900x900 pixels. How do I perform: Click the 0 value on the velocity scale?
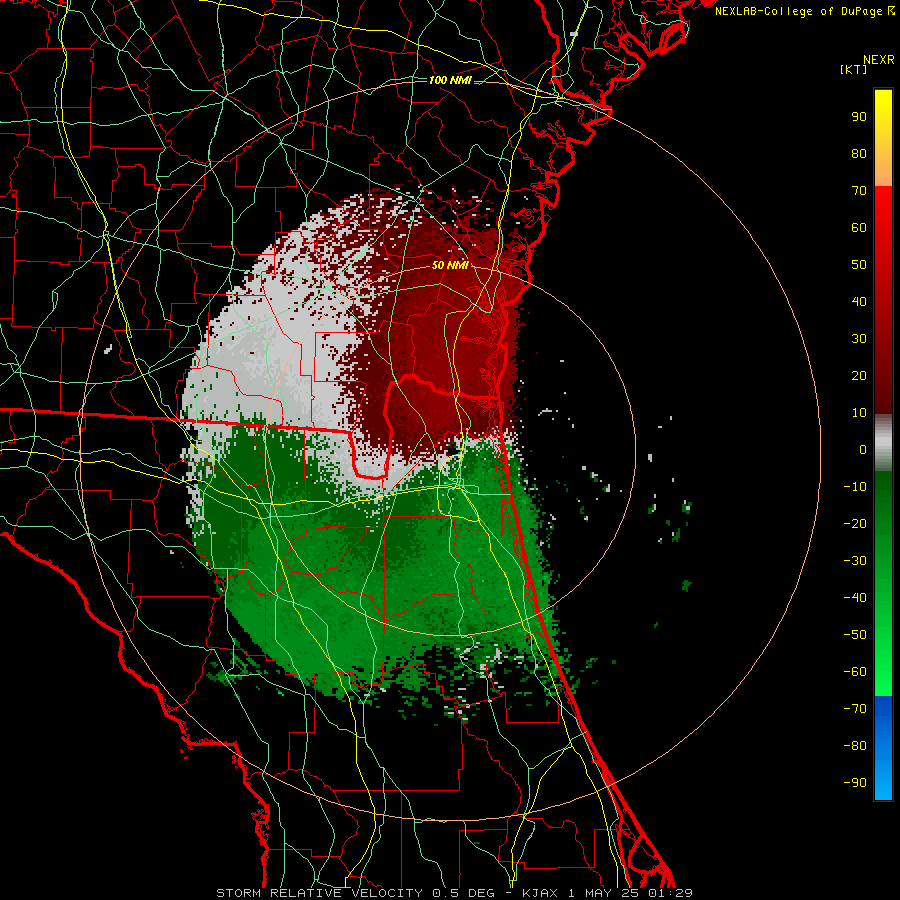click(x=863, y=449)
